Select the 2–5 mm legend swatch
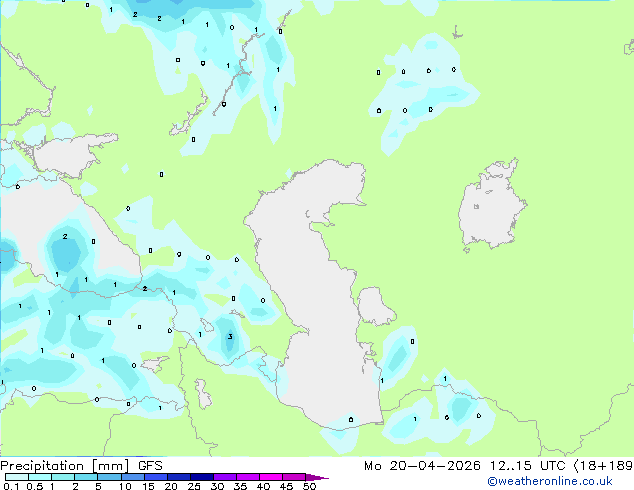The width and height of the screenshot is (634, 490). click(x=86, y=477)
